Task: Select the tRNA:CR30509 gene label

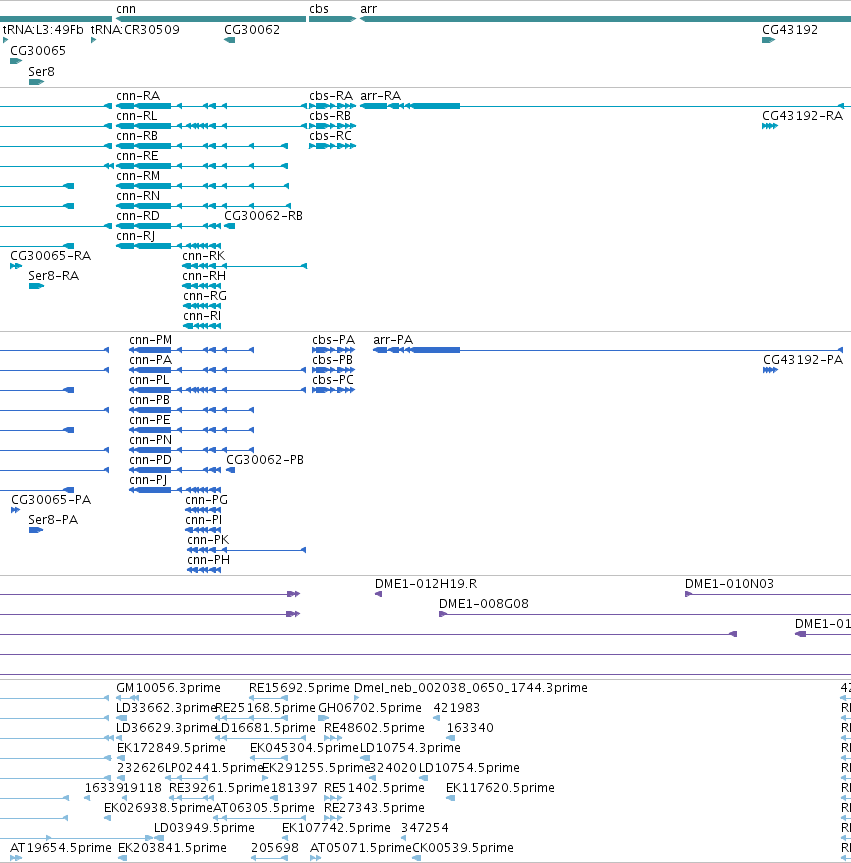Action: pyautogui.click(x=135, y=30)
